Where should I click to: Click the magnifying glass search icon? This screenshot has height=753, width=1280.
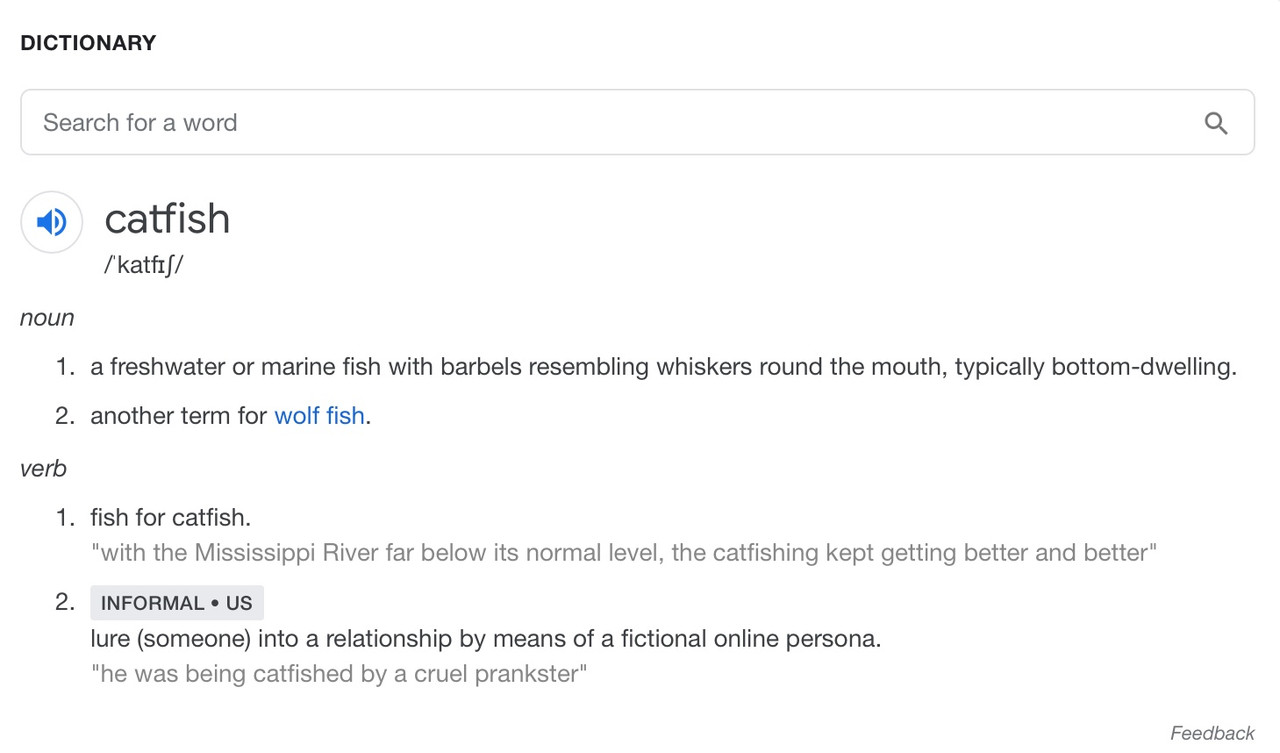(x=1215, y=123)
